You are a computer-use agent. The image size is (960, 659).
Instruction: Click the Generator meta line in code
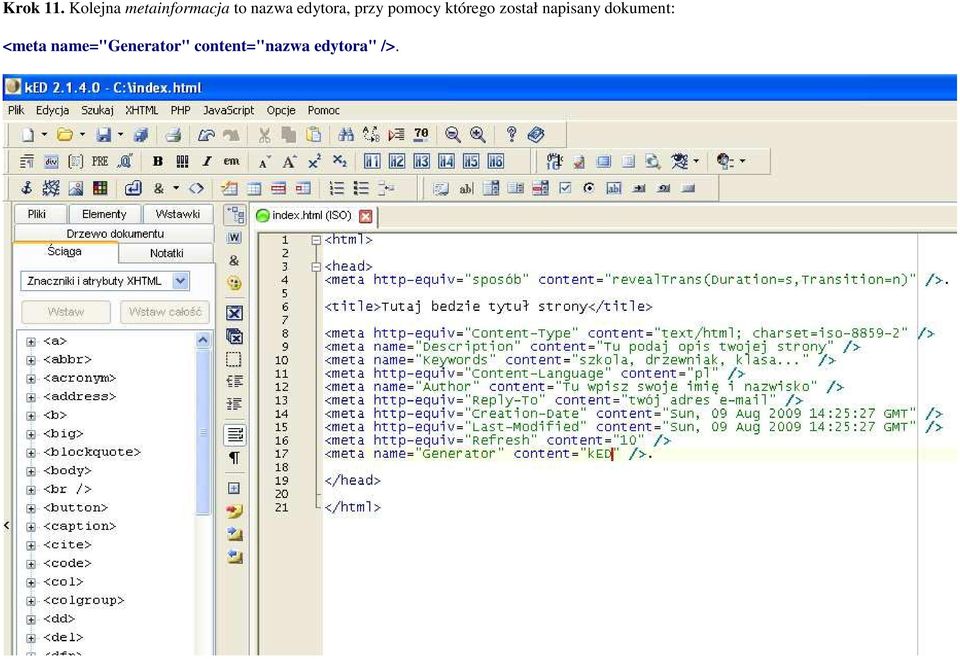point(488,454)
